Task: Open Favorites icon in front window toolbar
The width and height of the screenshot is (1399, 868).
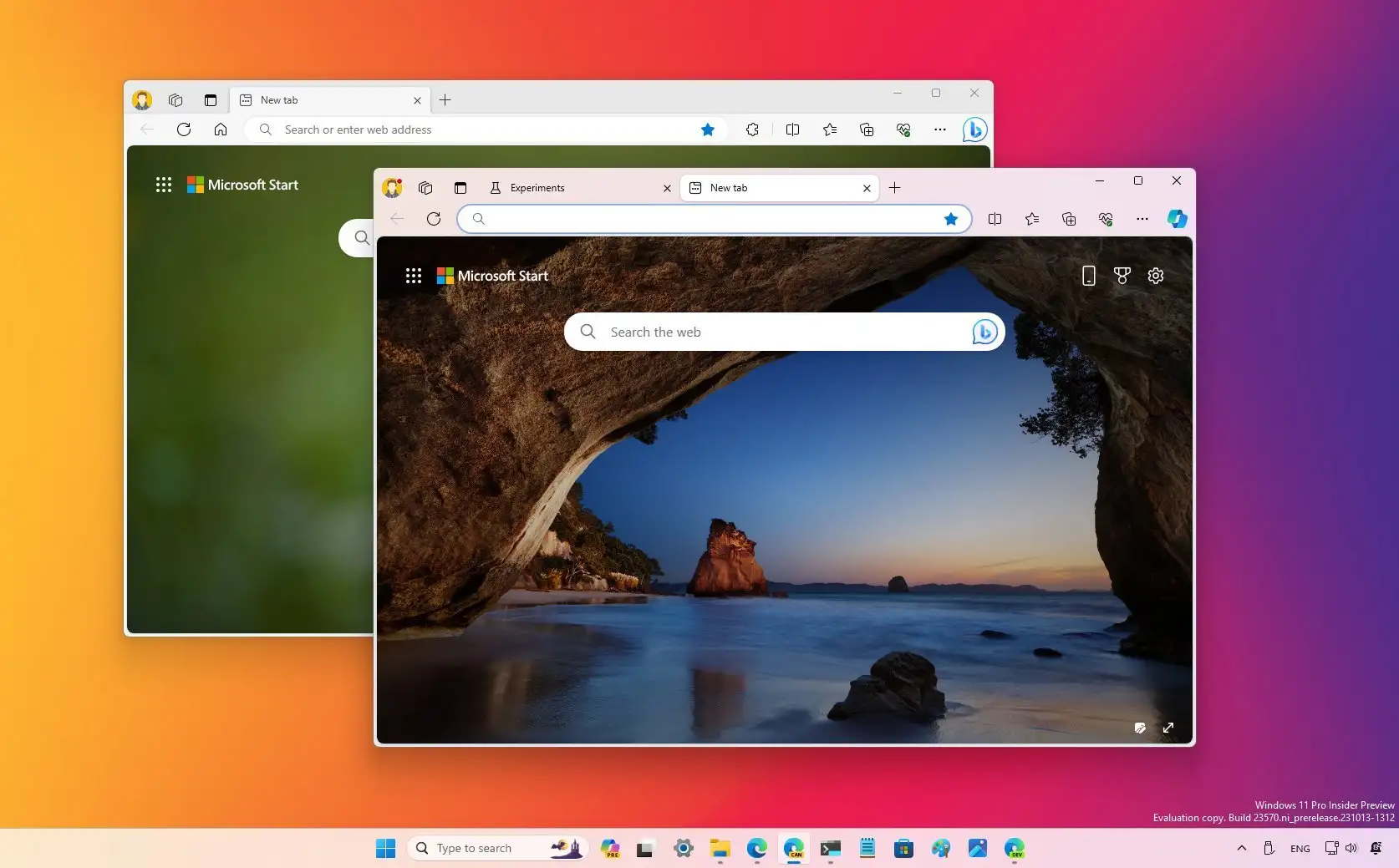Action: click(1032, 219)
